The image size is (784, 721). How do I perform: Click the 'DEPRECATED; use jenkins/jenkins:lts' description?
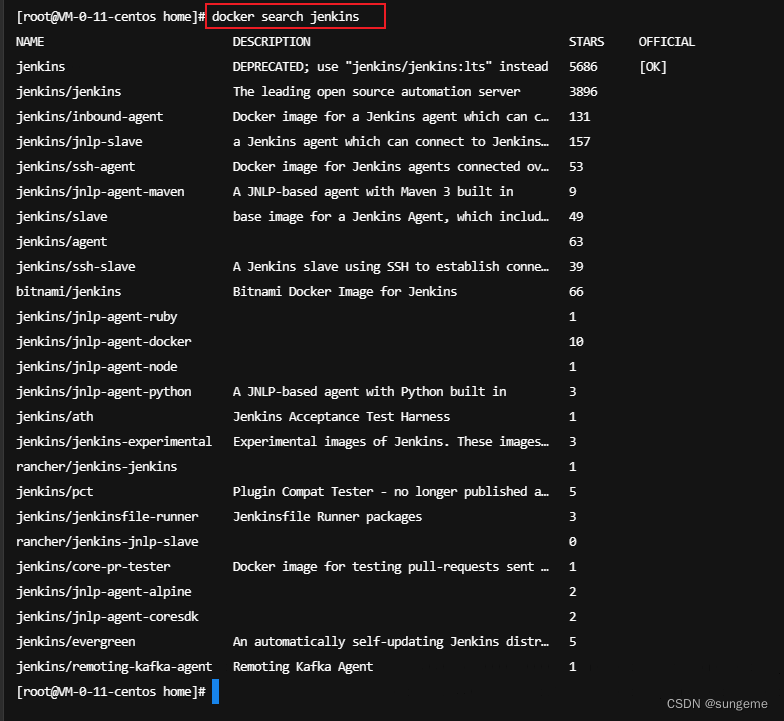(390, 67)
